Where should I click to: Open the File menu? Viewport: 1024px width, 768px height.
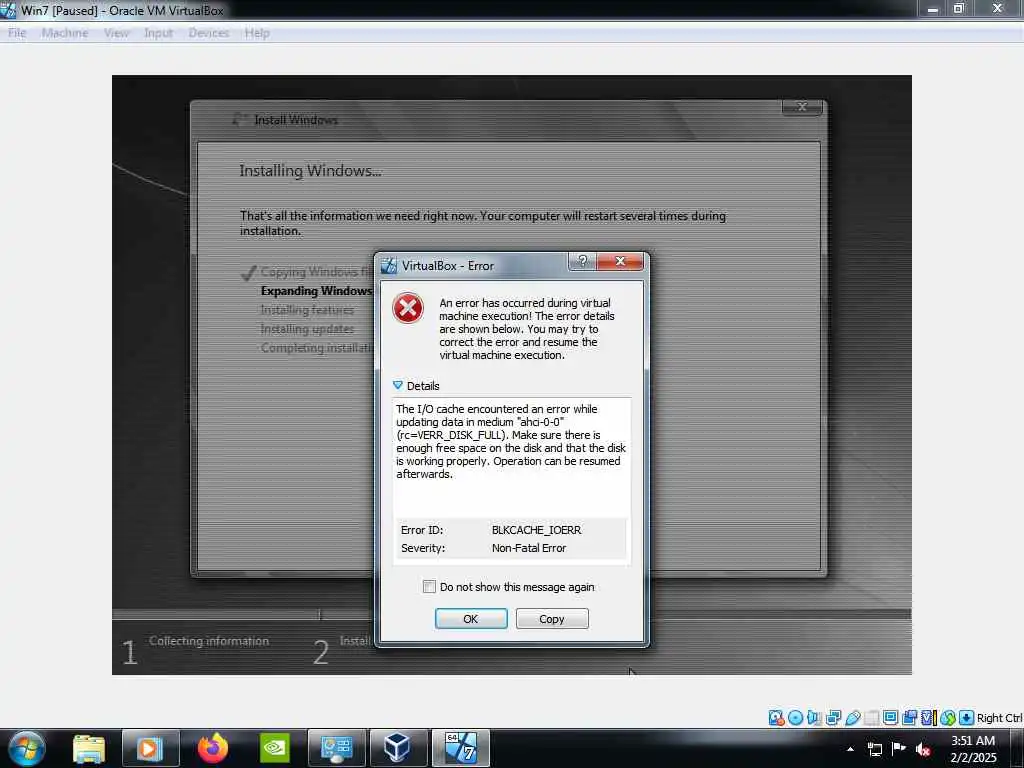pyautogui.click(x=17, y=33)
